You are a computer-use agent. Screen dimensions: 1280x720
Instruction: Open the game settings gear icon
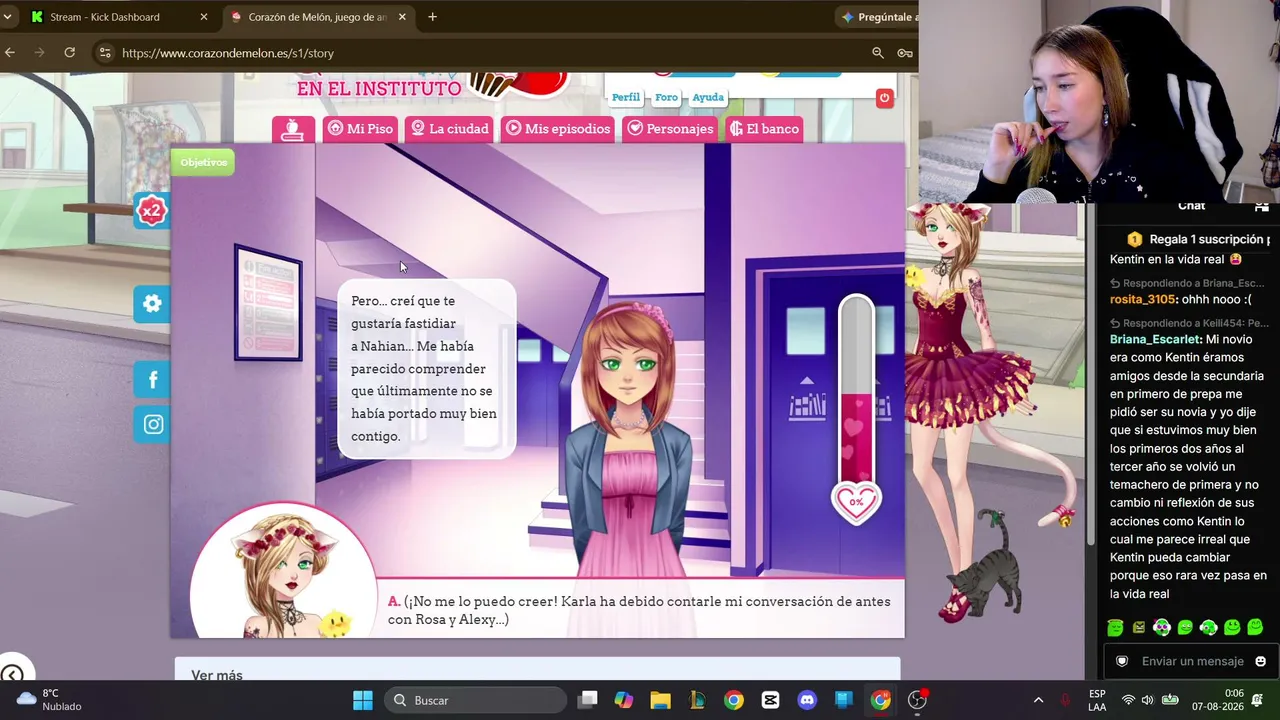152,304
